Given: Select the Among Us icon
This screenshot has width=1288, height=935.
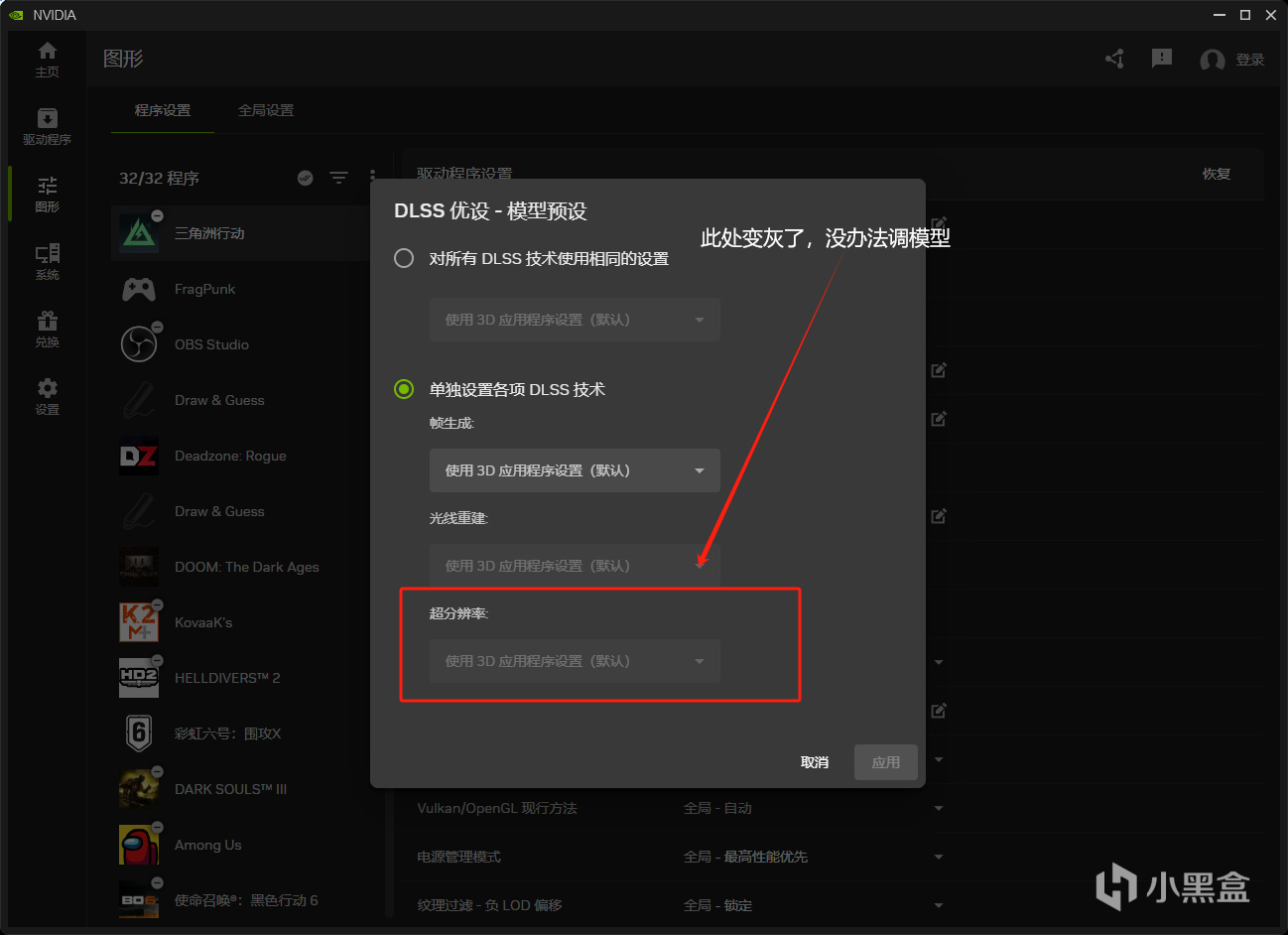Looking at the screenshot, I should 139,845.
